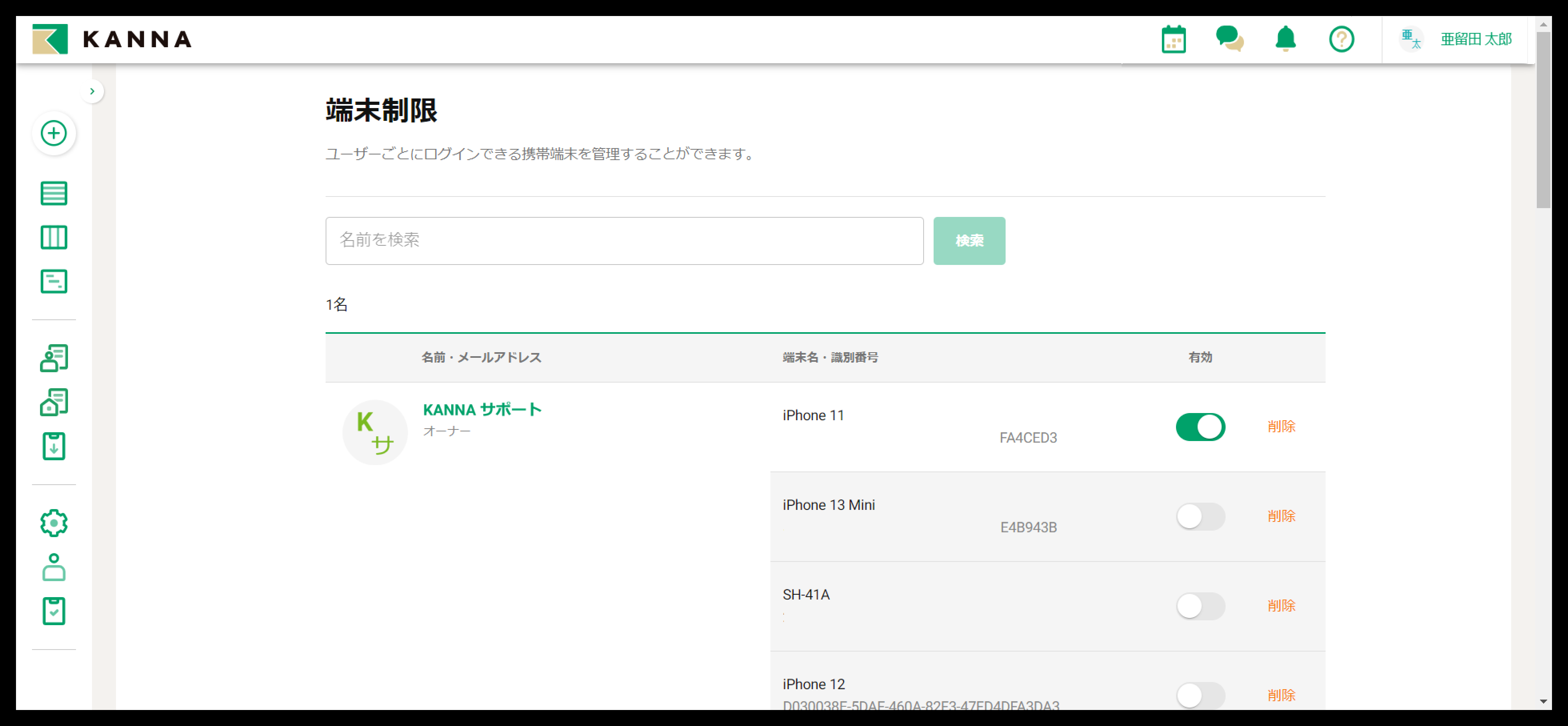Image resolution: width=1568 pixels, height=726 pixels.
Task: Select the list view icon in sidebar
Action: pos(54,193)
